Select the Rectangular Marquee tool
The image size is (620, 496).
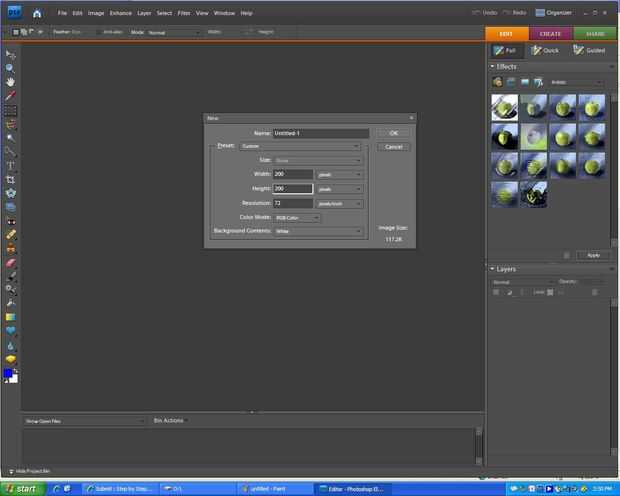(x=11, y=110)
